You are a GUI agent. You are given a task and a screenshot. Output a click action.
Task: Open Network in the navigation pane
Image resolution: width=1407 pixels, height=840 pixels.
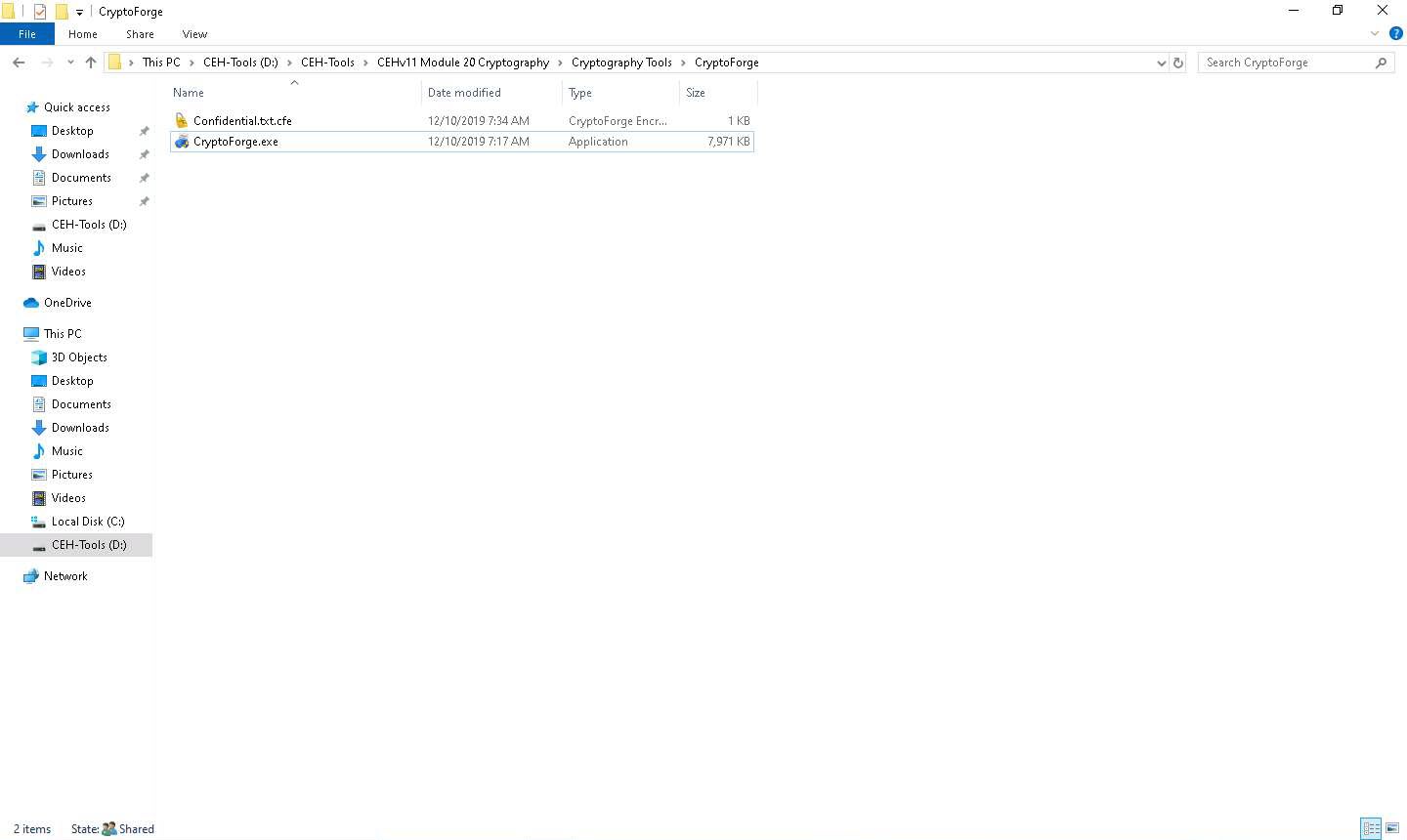point(65,576)
